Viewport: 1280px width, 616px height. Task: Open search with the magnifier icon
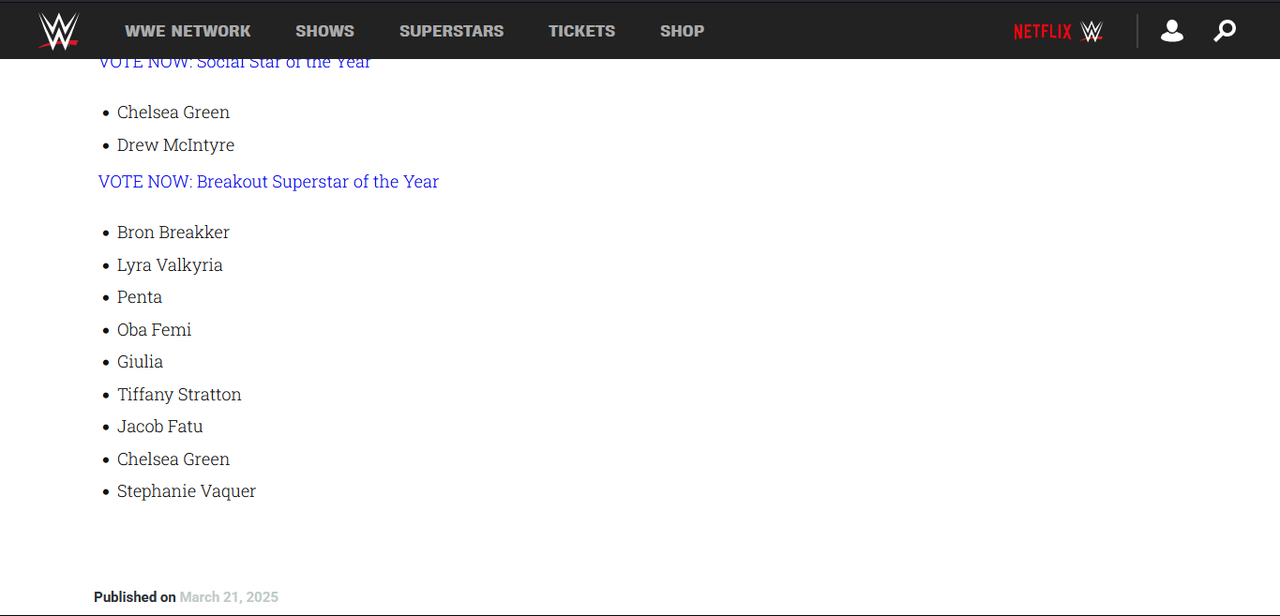pyautogui.click(x=1225, y=31)
